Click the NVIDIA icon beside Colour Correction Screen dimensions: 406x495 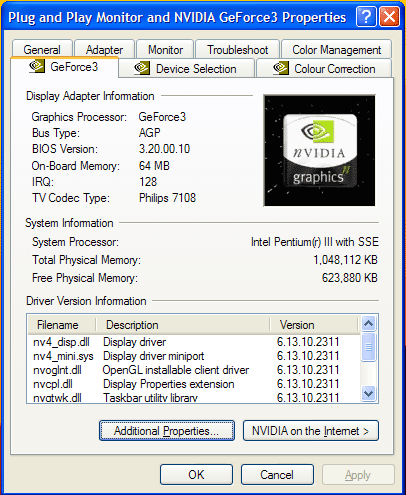tap(280, 68)
